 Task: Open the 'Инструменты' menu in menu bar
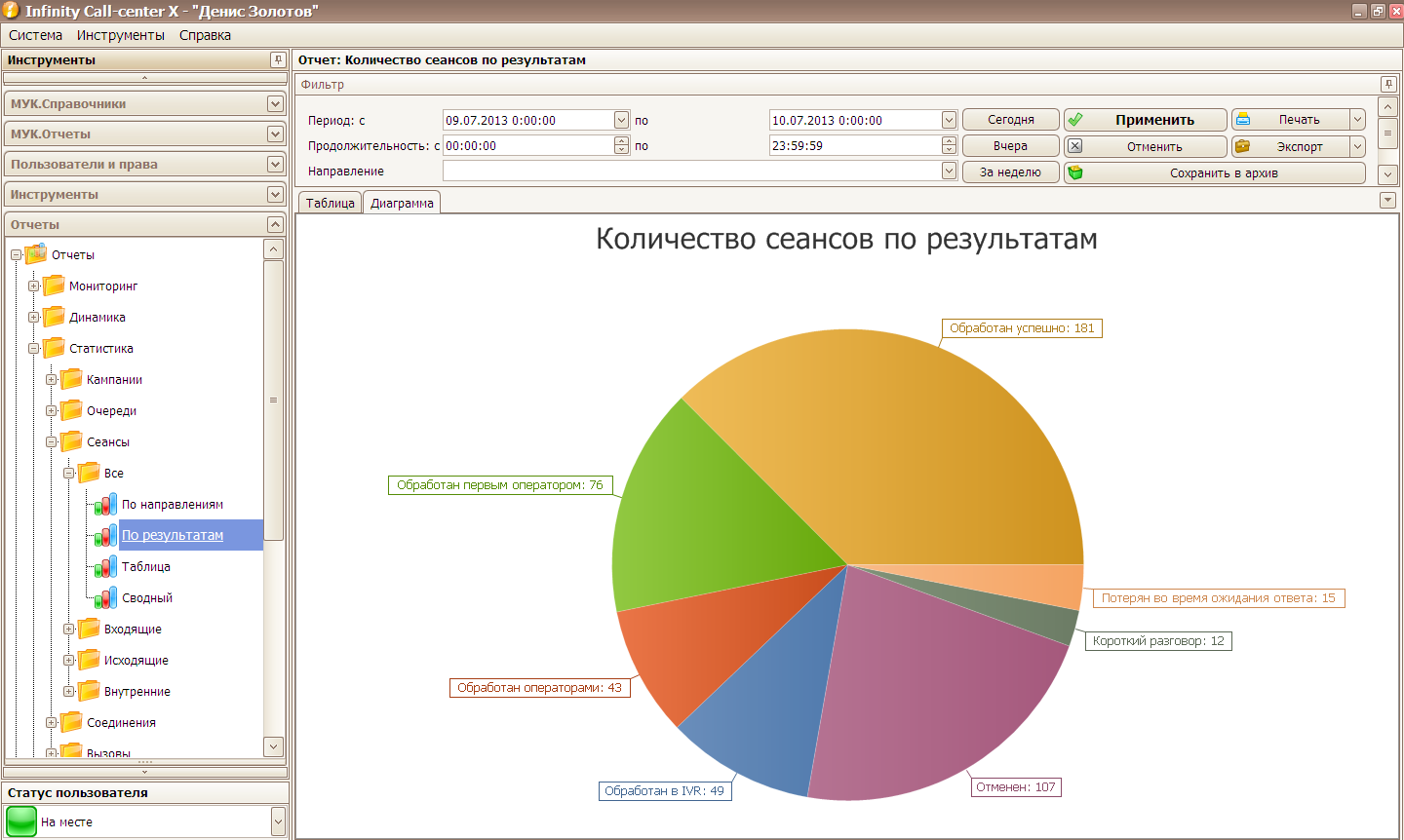coord(121,35)
